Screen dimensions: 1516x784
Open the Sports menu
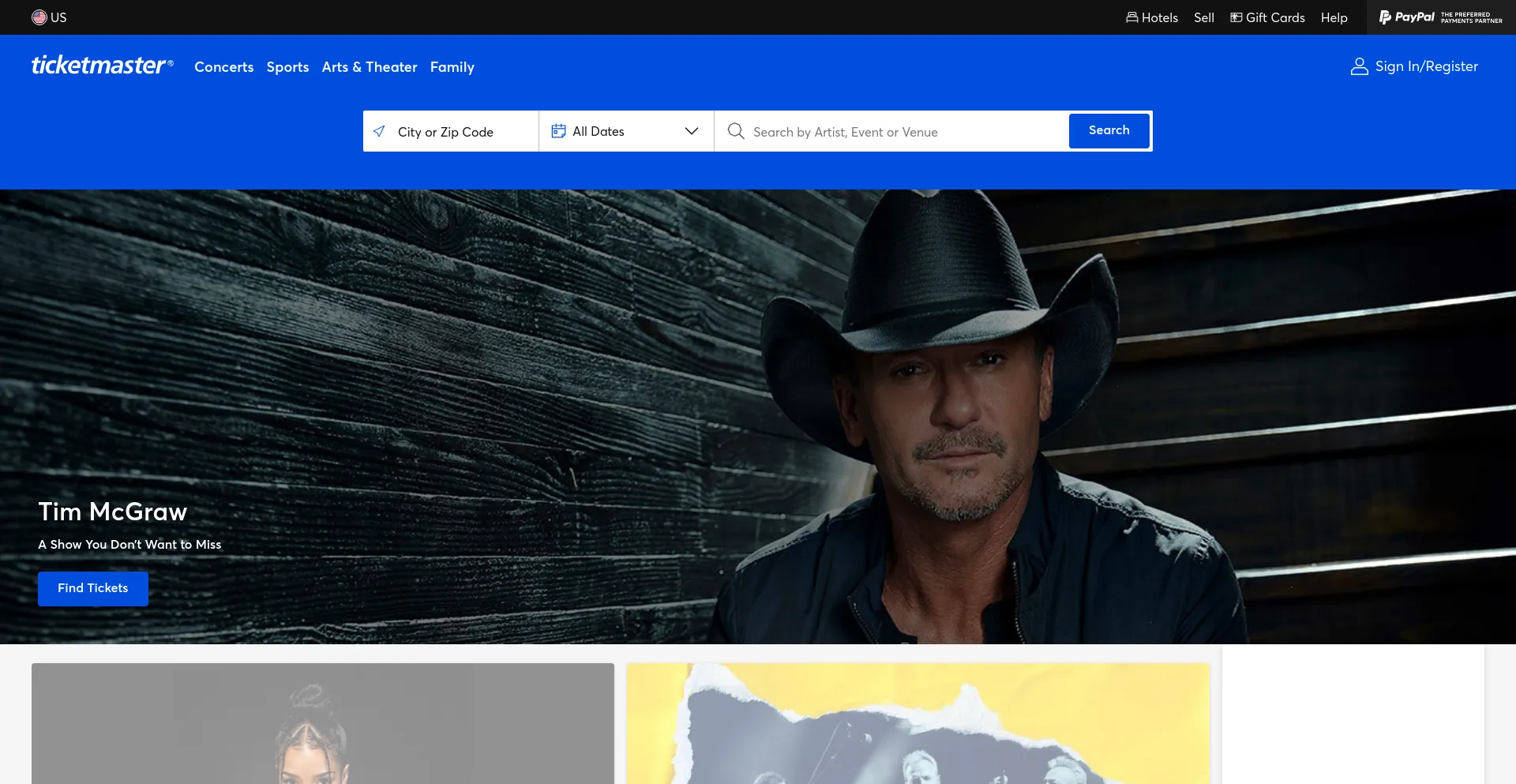[x=287, y=67]
